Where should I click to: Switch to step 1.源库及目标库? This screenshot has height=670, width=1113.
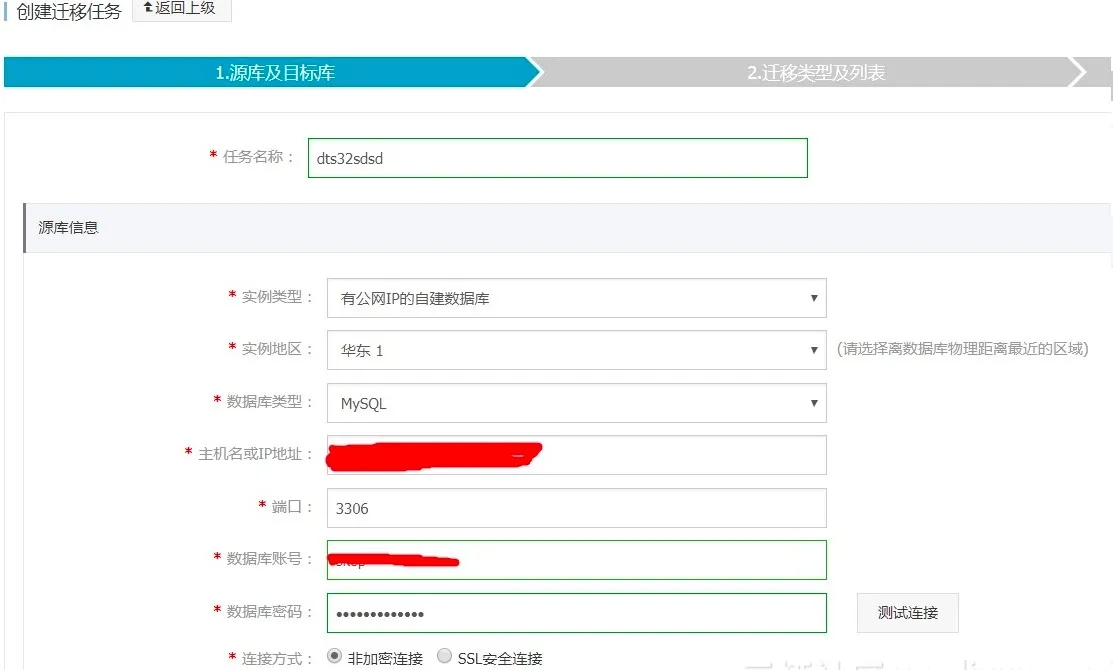click(274, 73)
